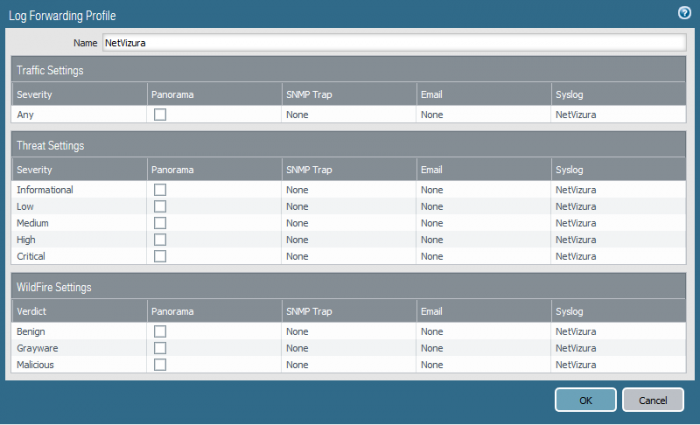
Task: Open Email setting for Traffic Any row
Action: [x=432, y=115]
